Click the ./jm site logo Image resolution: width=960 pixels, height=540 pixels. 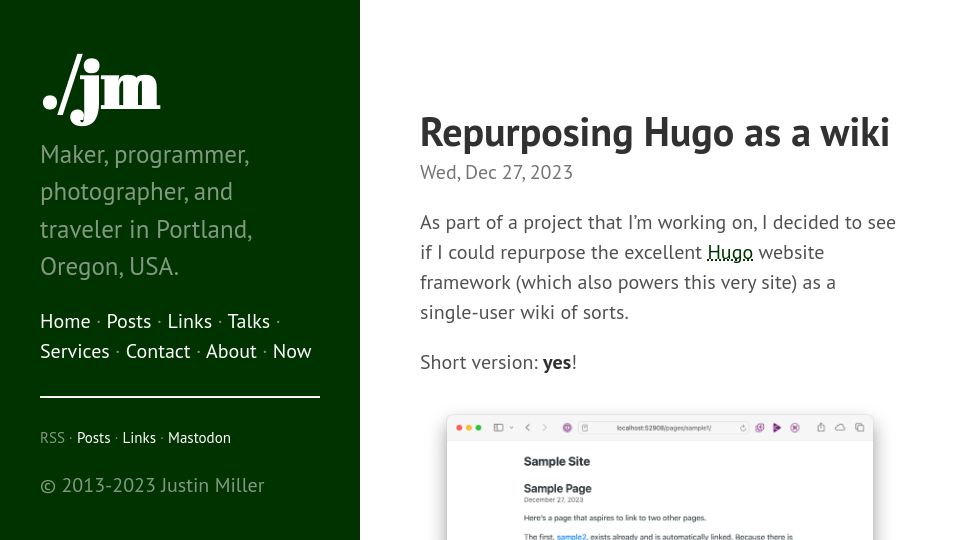coord(102,90)
